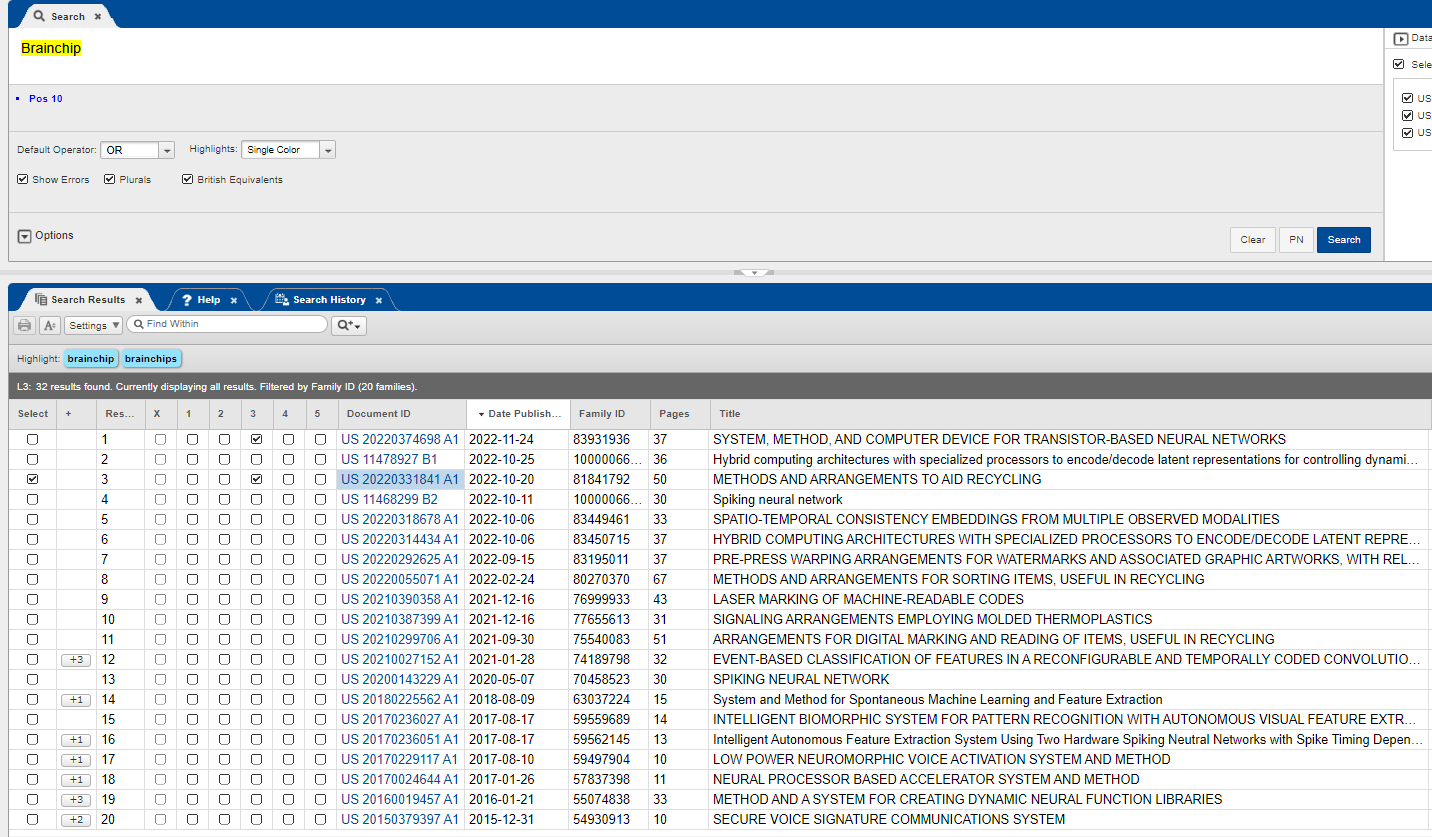Sort by Title column header
1432x837 pixels.
(1070, 414)
